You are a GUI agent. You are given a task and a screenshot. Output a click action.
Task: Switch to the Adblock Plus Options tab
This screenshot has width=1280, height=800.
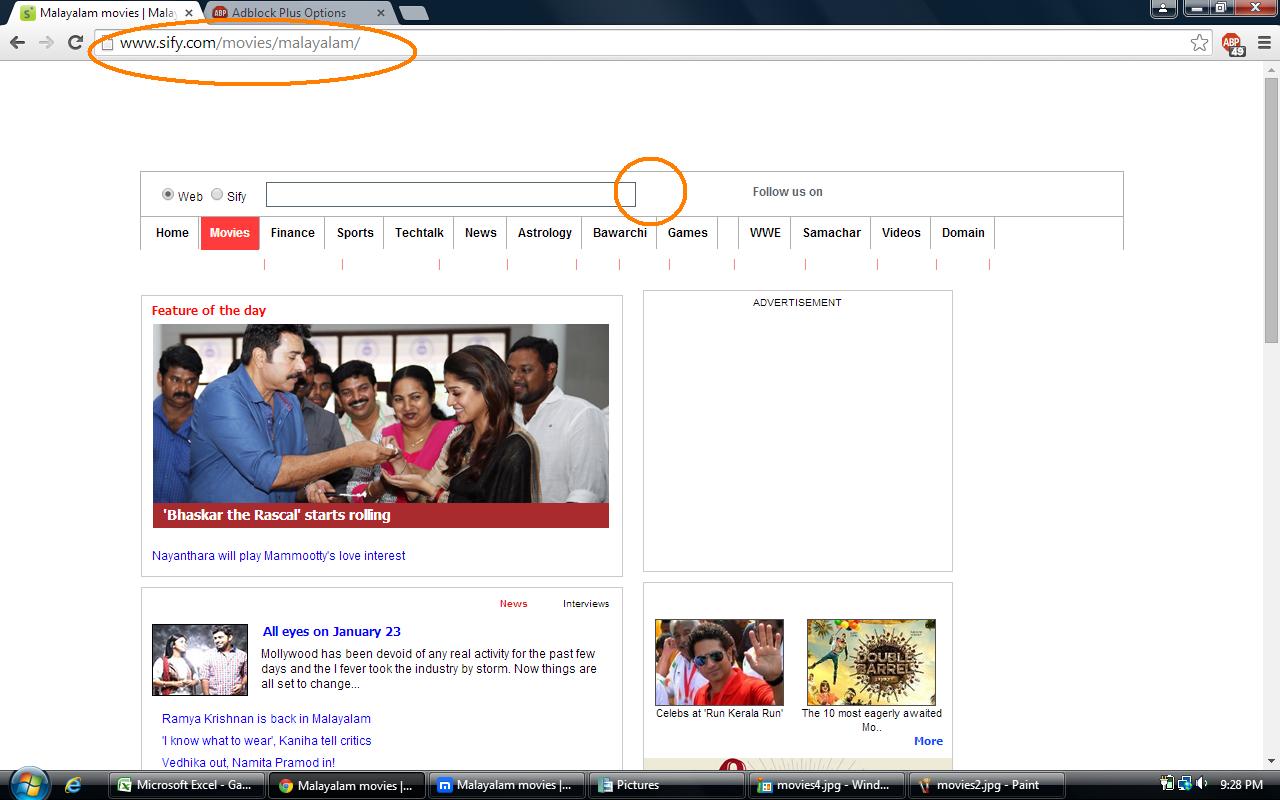(x=297, y=13)
